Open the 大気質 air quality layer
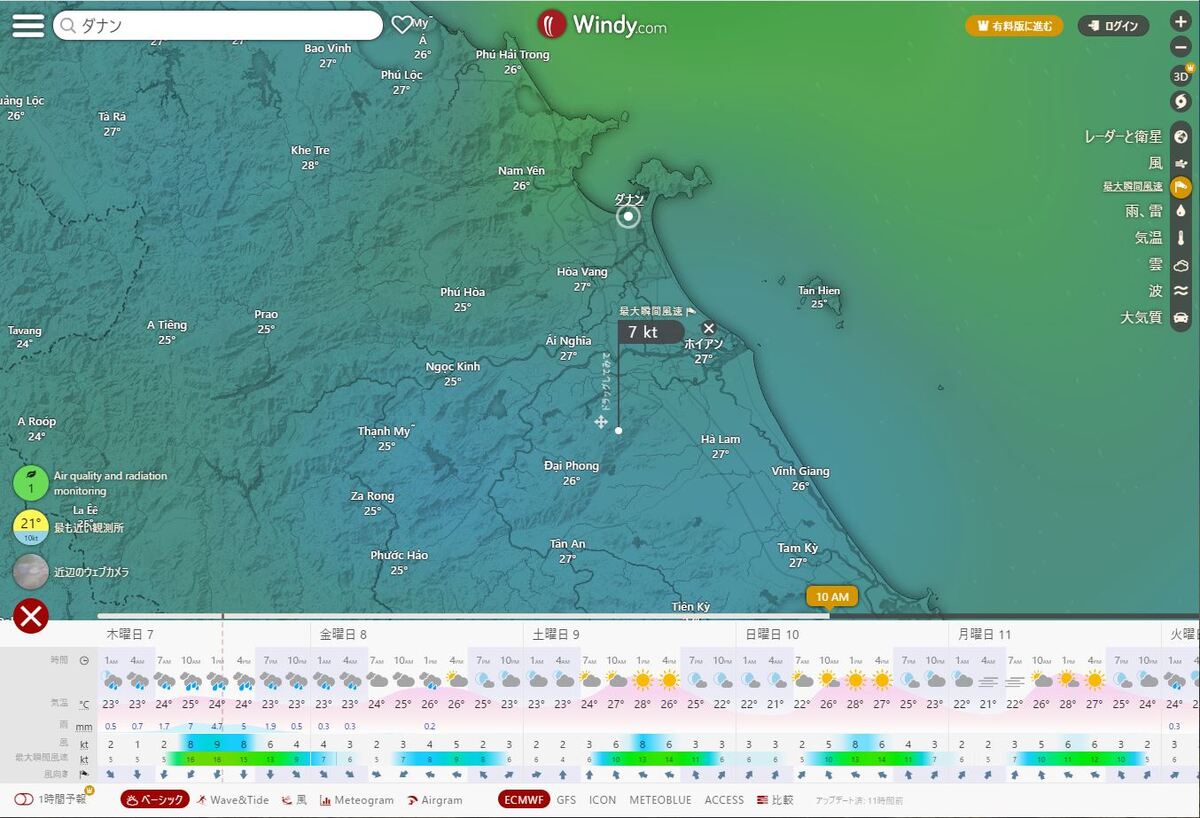This screenshot has width=1200, height=818. pos(1180,318)
